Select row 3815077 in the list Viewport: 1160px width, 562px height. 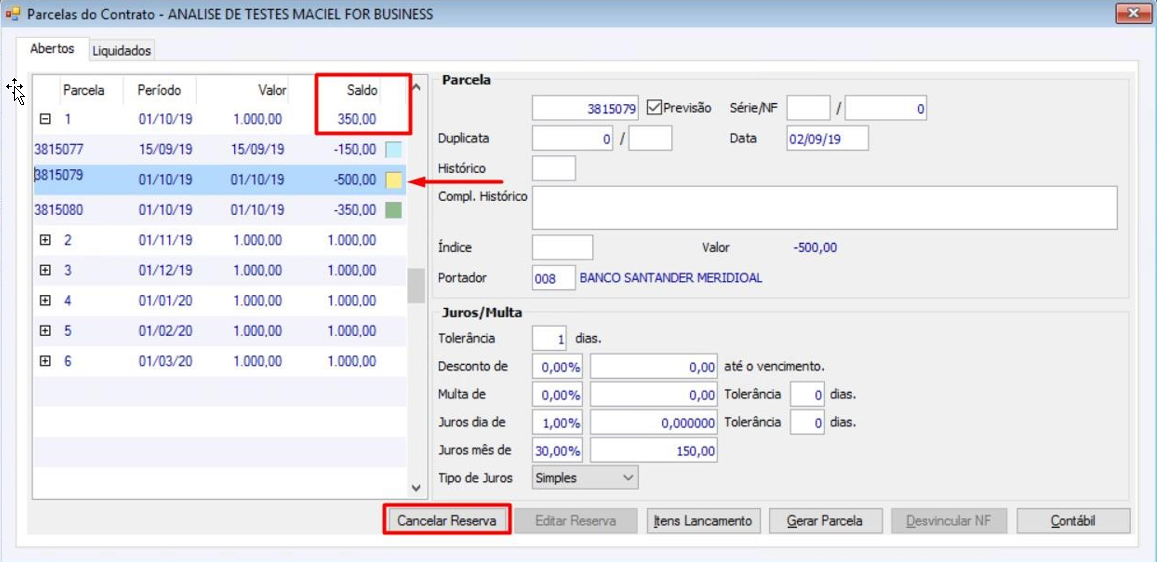(x=219, y=149)
